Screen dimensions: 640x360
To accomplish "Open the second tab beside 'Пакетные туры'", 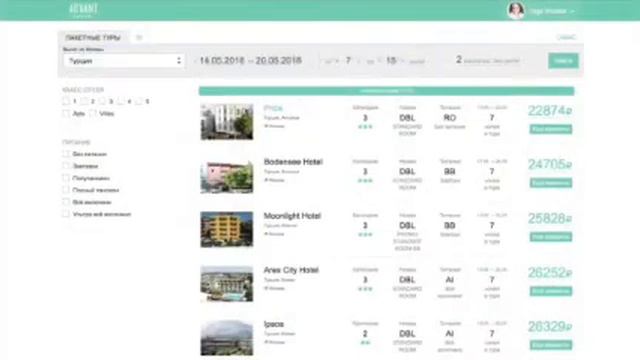I will point(139,38).
